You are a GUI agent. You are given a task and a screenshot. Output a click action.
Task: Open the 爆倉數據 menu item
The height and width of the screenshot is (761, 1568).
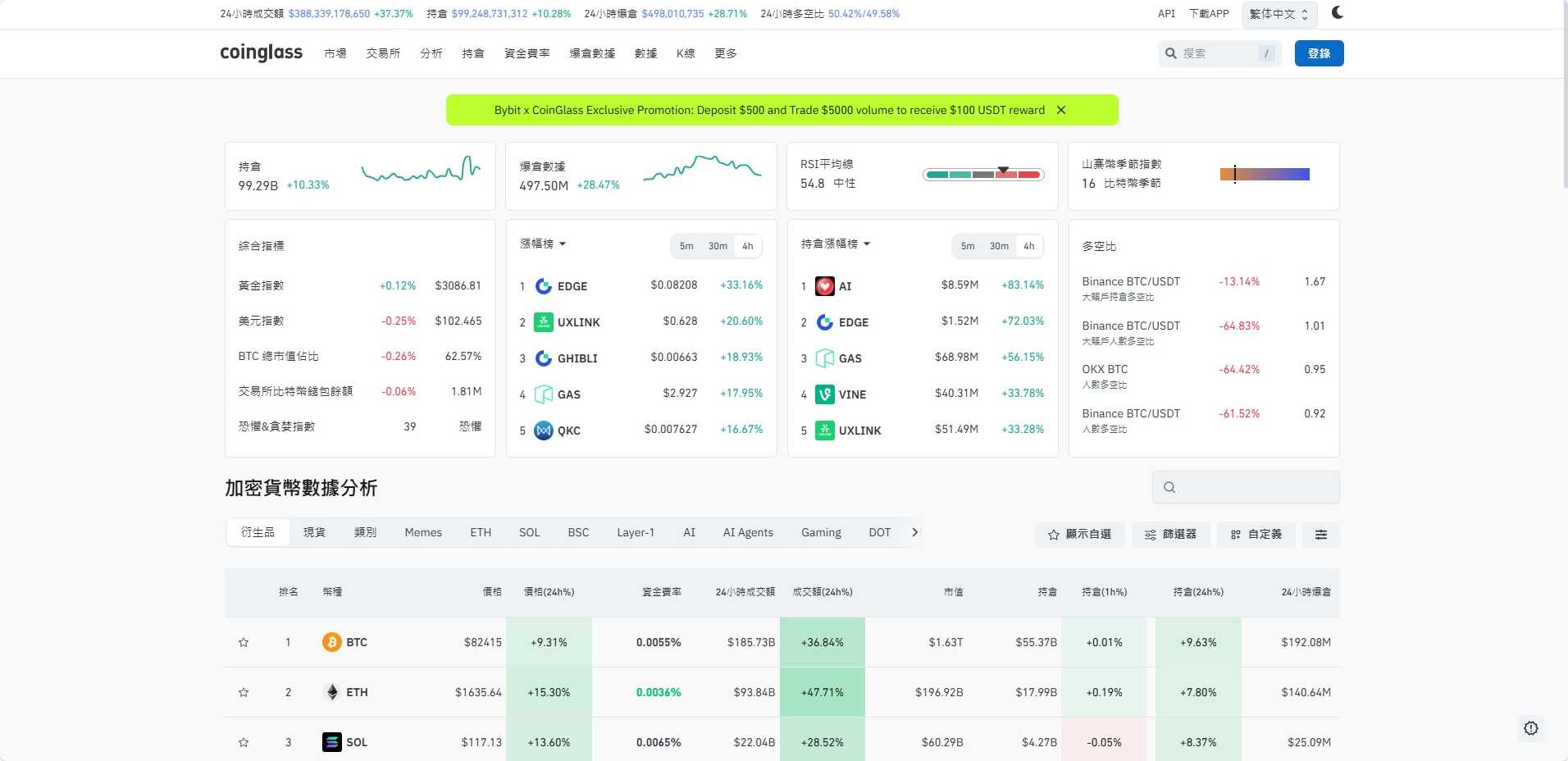coord(591,53)
